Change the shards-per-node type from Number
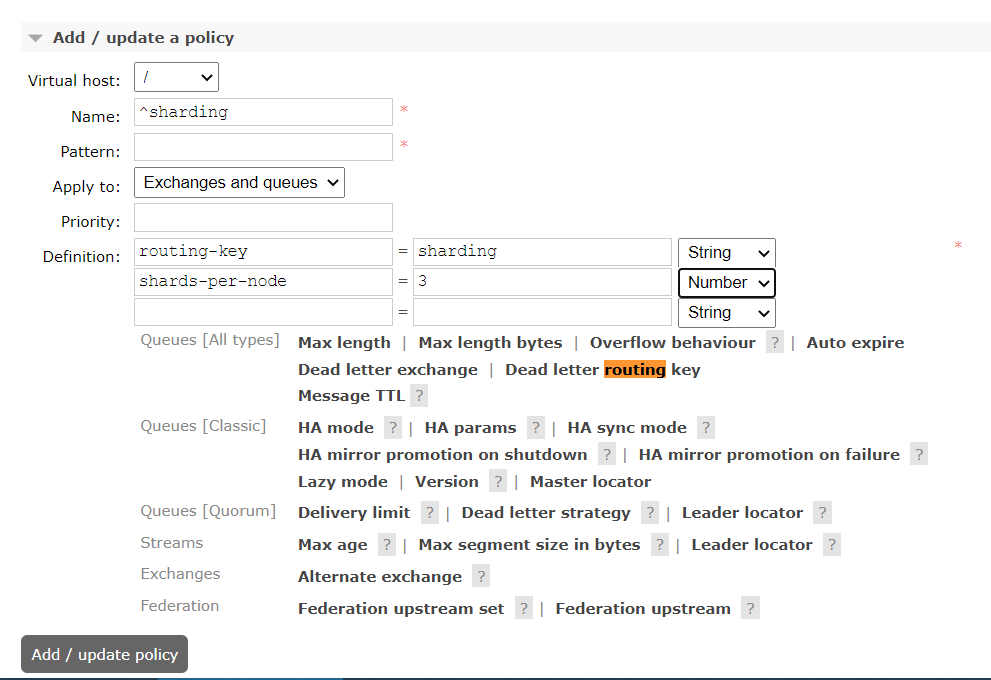Viewport: 991px width, 680px height. [x=727, y=283]
